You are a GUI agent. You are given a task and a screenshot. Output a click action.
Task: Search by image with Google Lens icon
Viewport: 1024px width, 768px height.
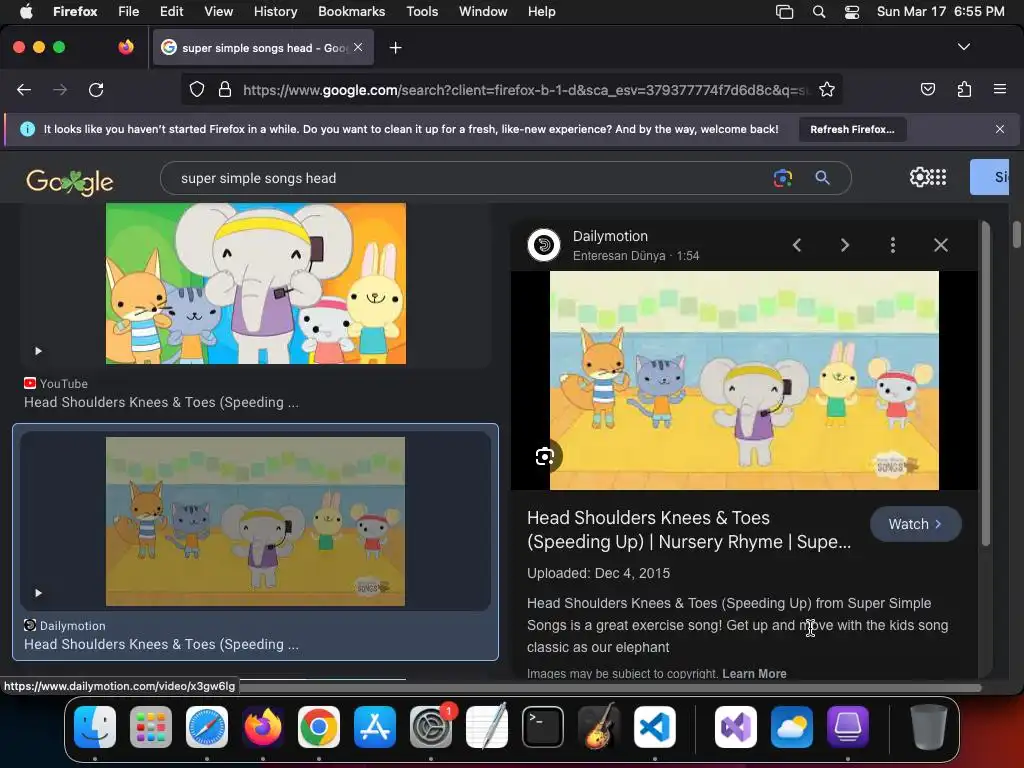point(782,178)
